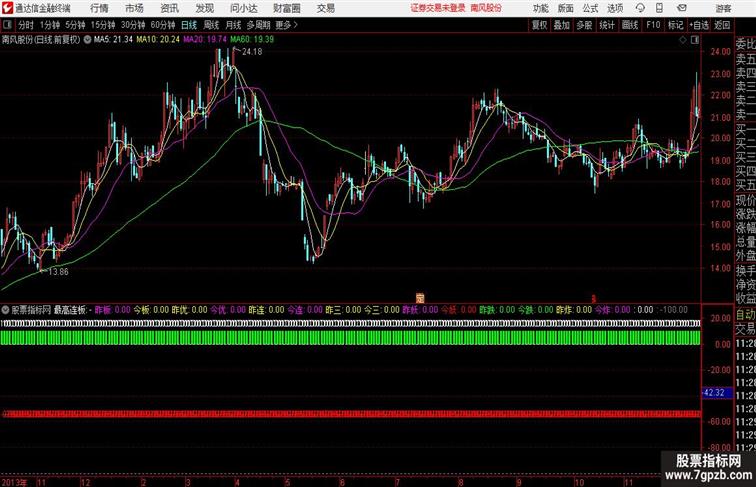Open the 财富圈 menu

coord(286,8)
